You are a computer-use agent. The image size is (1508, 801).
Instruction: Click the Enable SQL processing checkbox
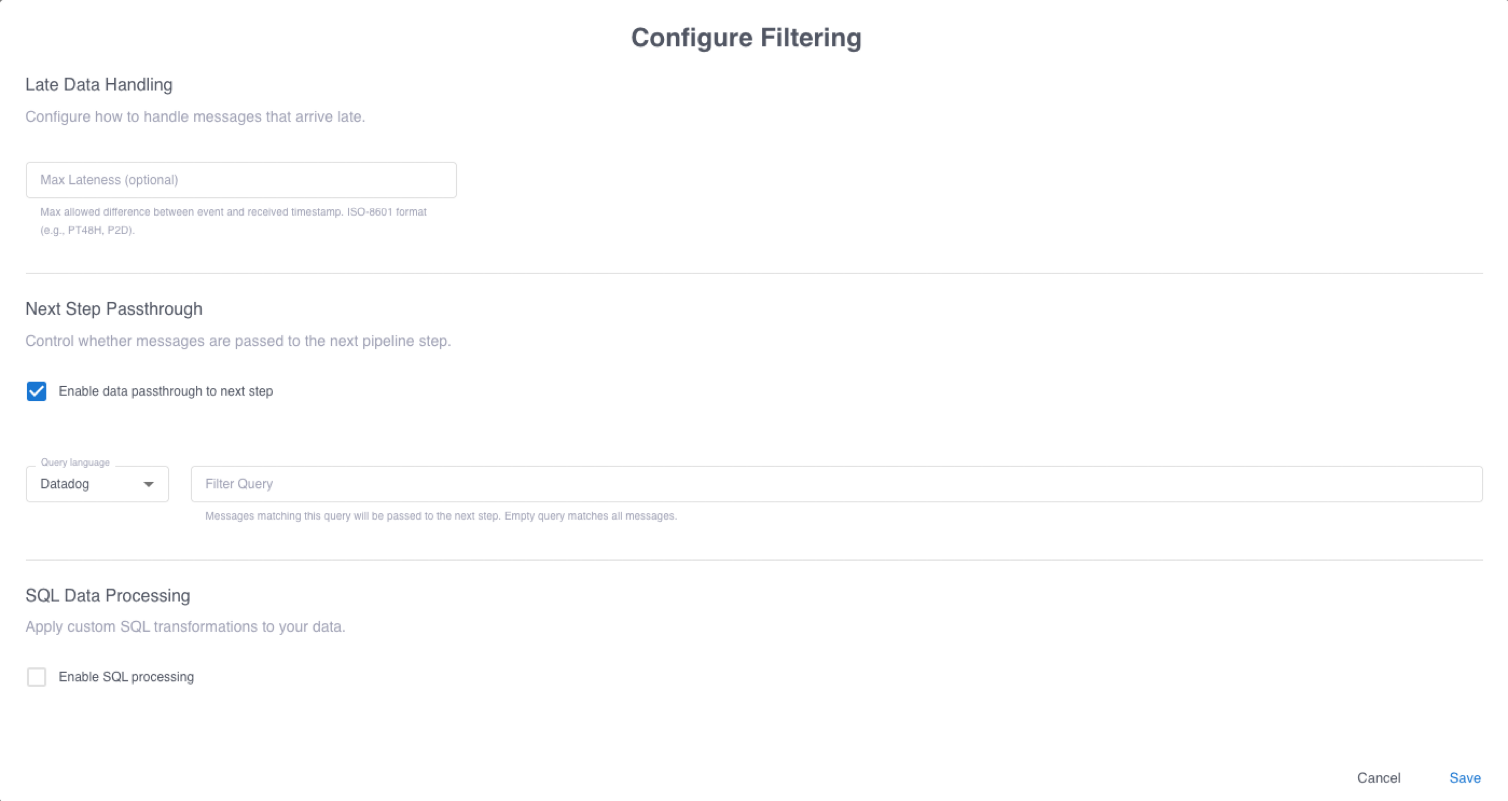[36, 677]
